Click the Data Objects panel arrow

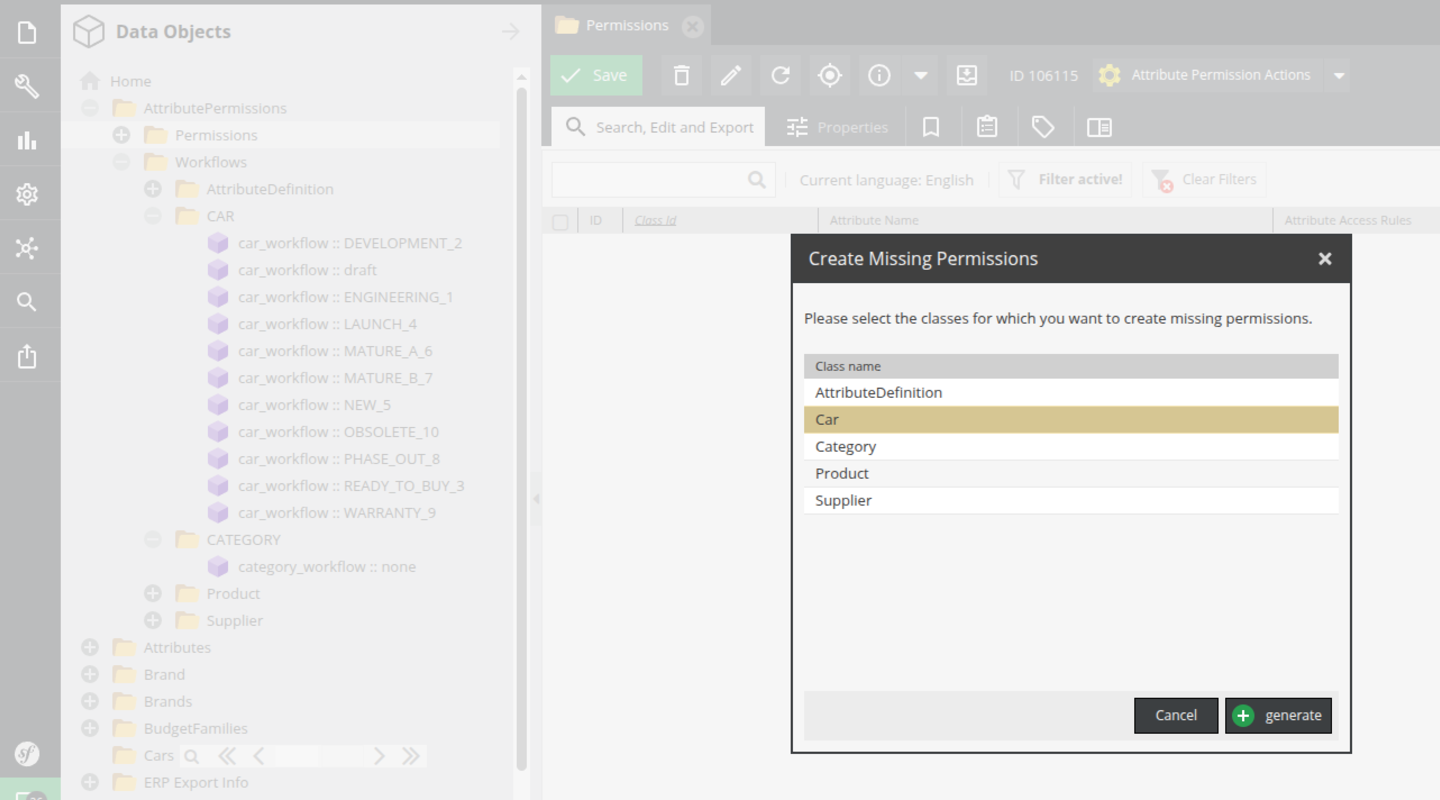510,32
